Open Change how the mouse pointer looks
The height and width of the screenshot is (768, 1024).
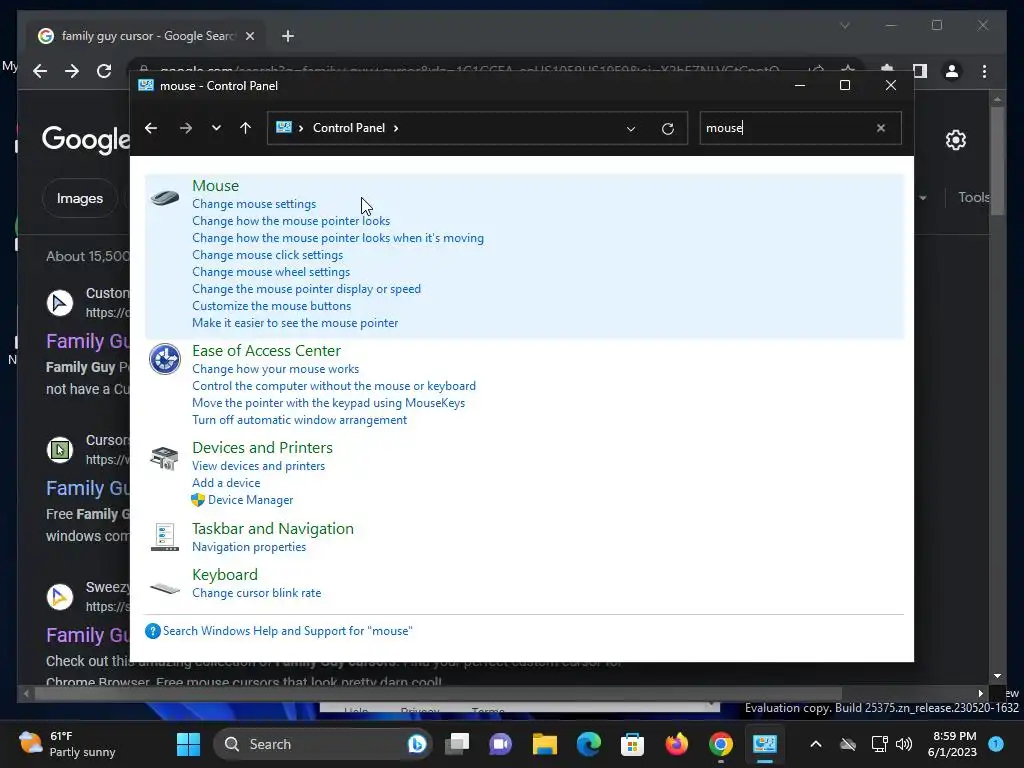pyautogui.click(x=291, y=221)
